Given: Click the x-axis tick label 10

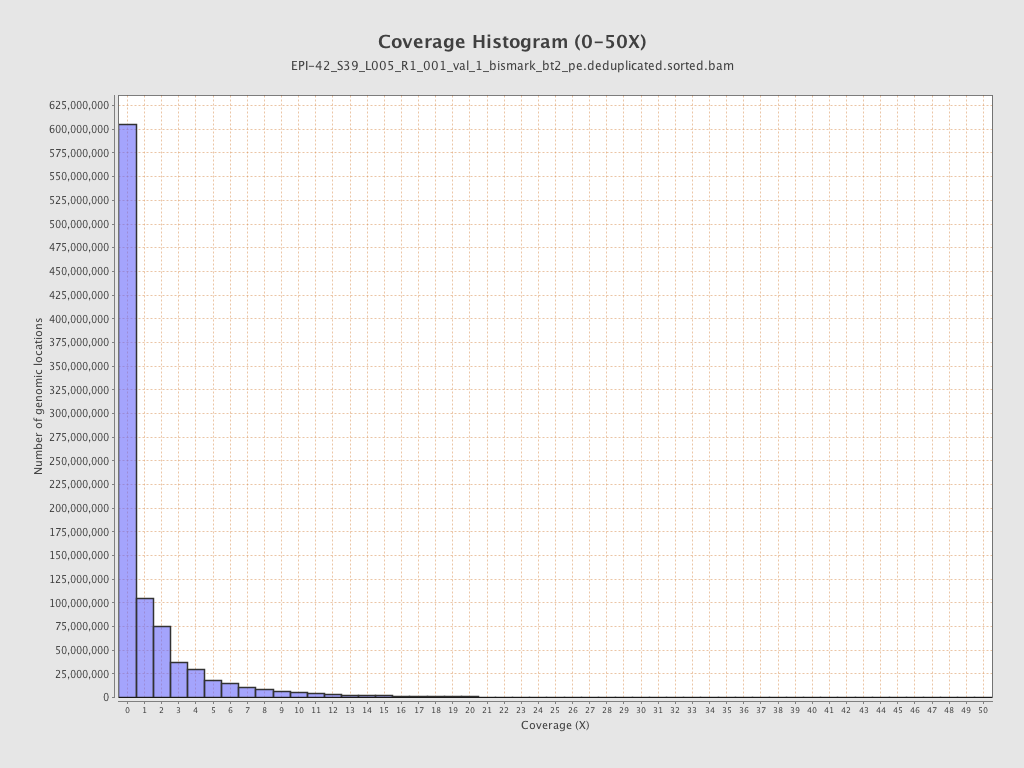Looking at the screenshot, I should tap(298, 711).
